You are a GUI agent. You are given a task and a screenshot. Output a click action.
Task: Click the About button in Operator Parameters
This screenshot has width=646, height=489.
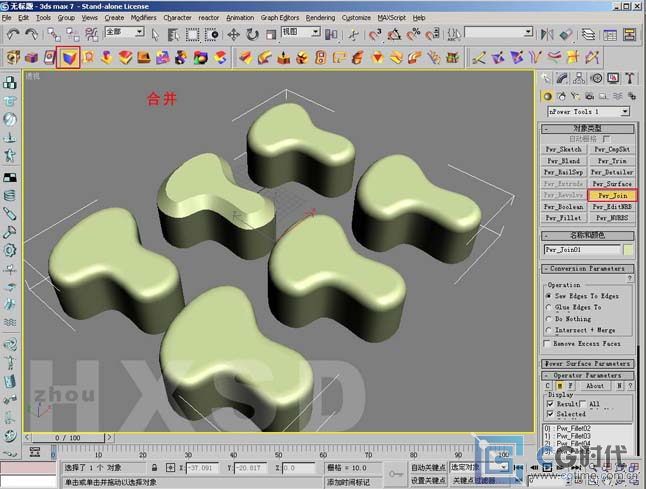595,386
